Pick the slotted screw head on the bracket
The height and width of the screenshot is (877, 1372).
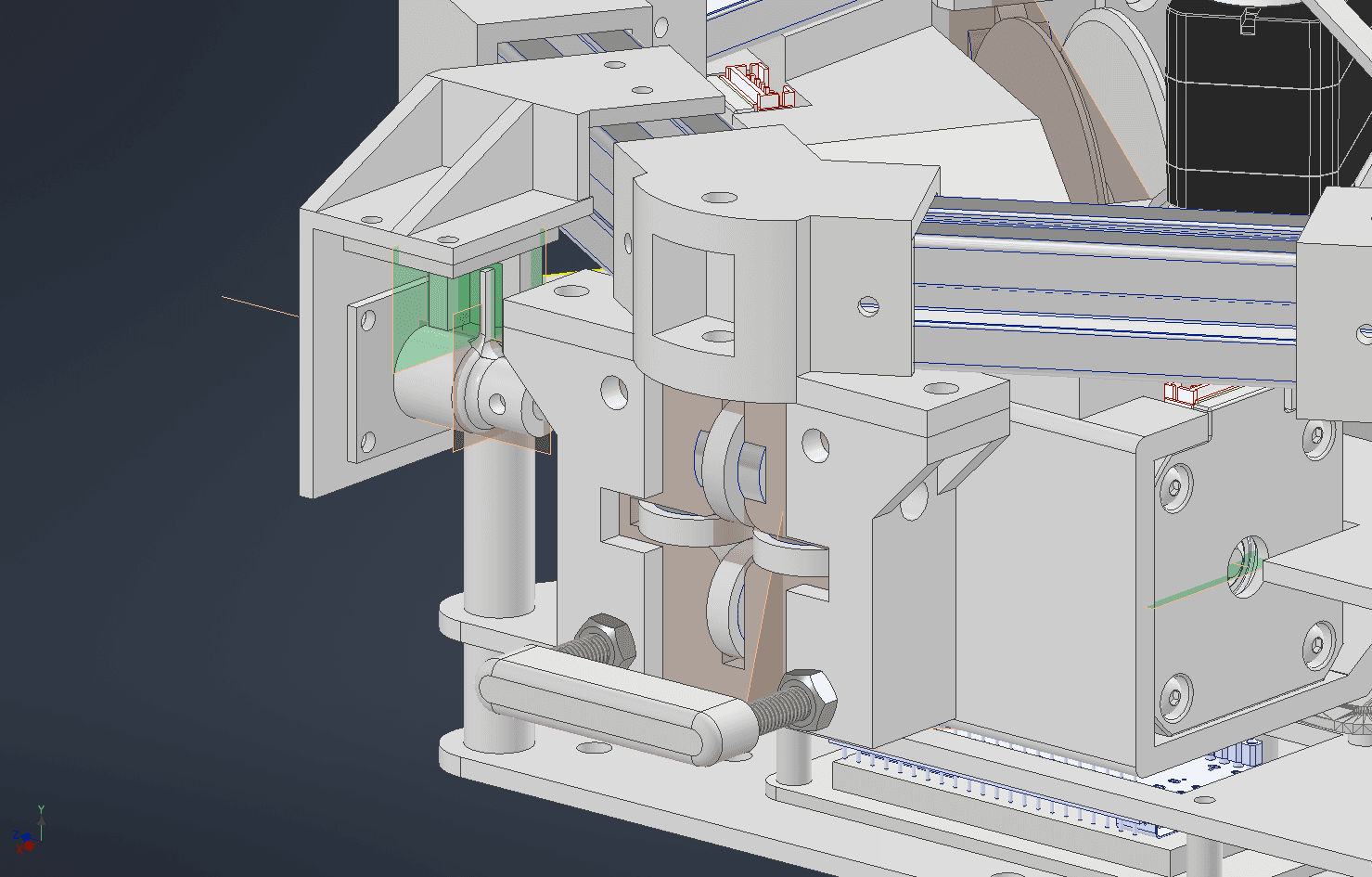click(x=868, y=305)
